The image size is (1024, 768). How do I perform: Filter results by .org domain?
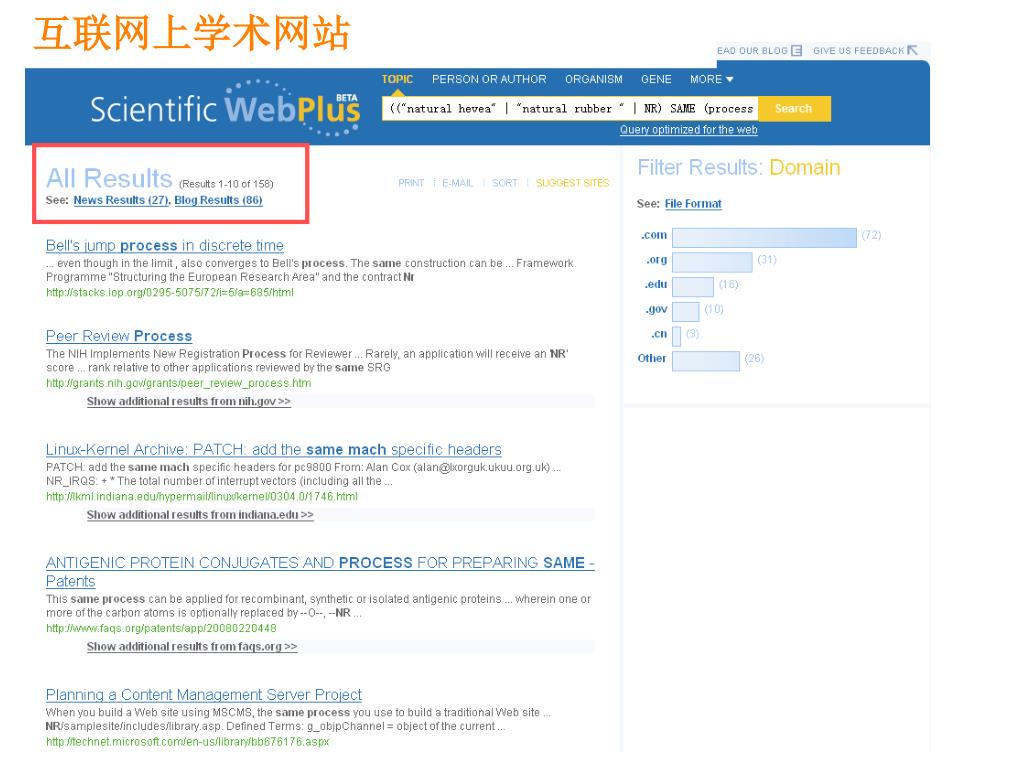[656, 260]
